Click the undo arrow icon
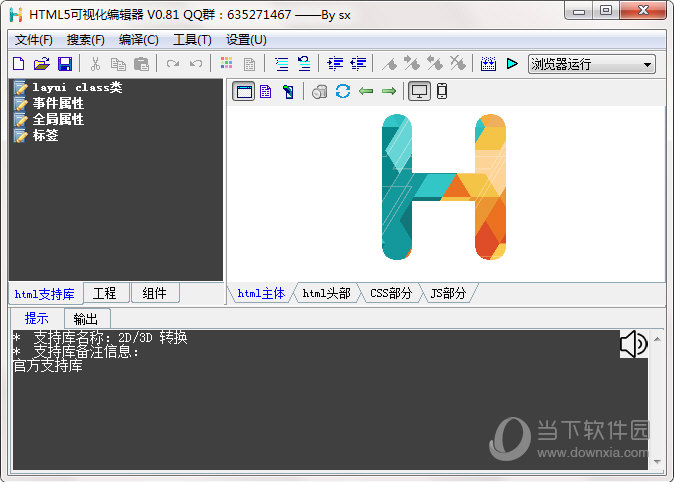This screenshot has height=482, width=674. pyautogui.click(x=196, y=64)
